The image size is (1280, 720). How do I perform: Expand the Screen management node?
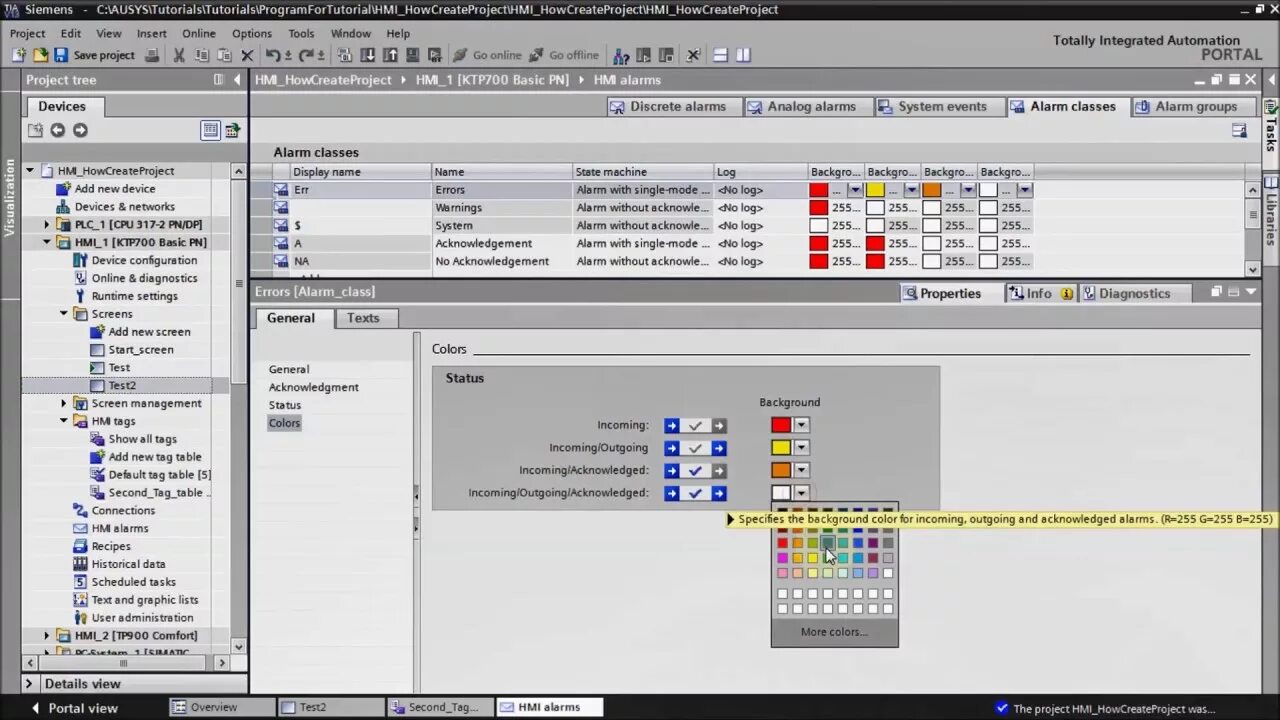[63, 404]
